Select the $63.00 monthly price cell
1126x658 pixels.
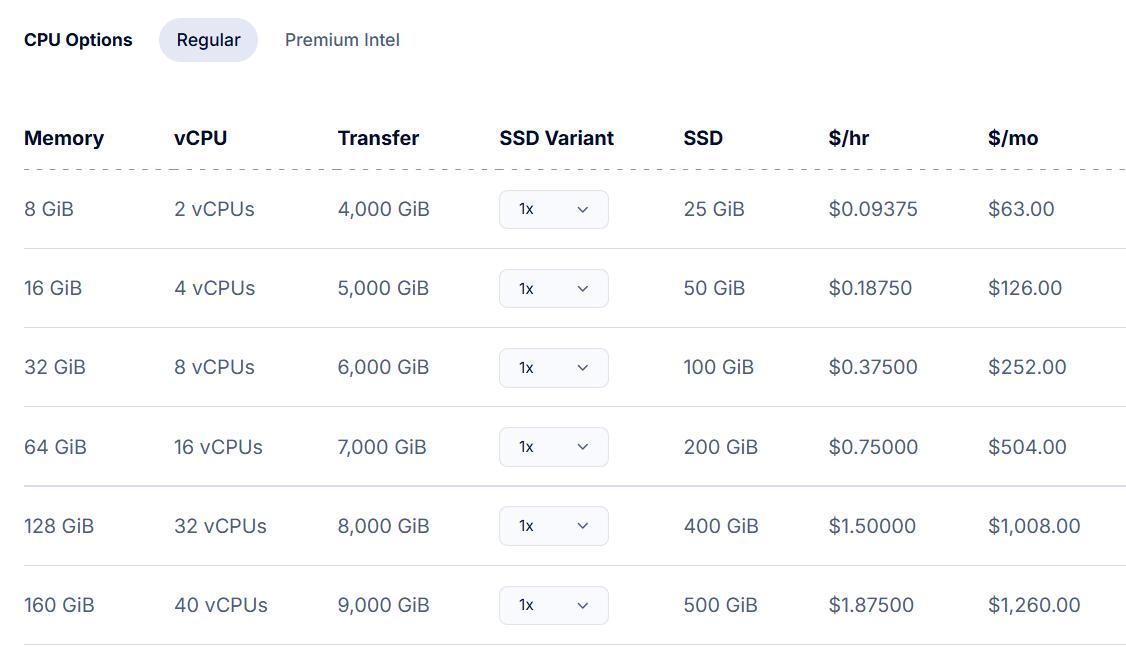pyautogui.click(x=1021, y=209)
